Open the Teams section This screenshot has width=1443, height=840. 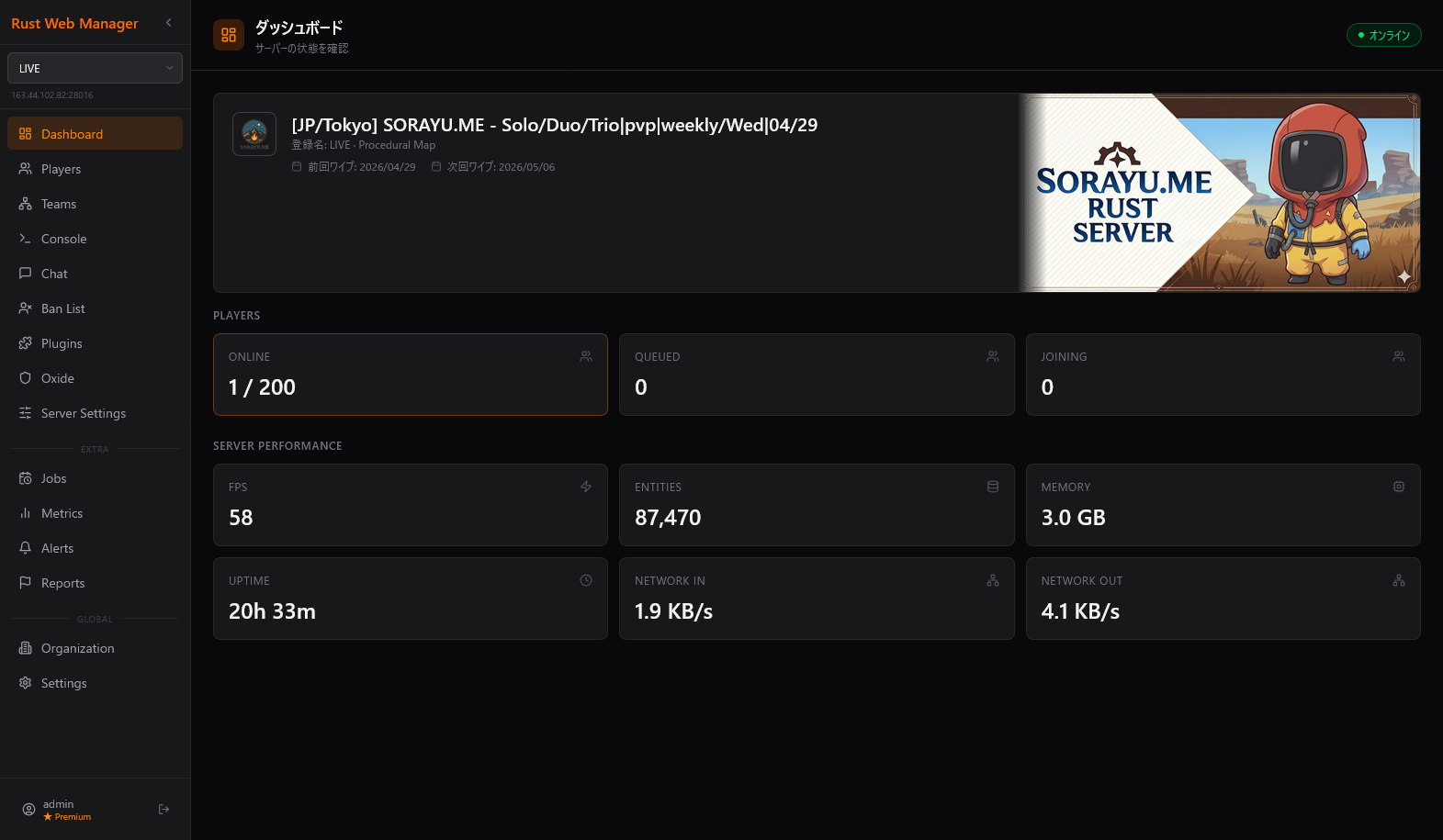point(95,204)
